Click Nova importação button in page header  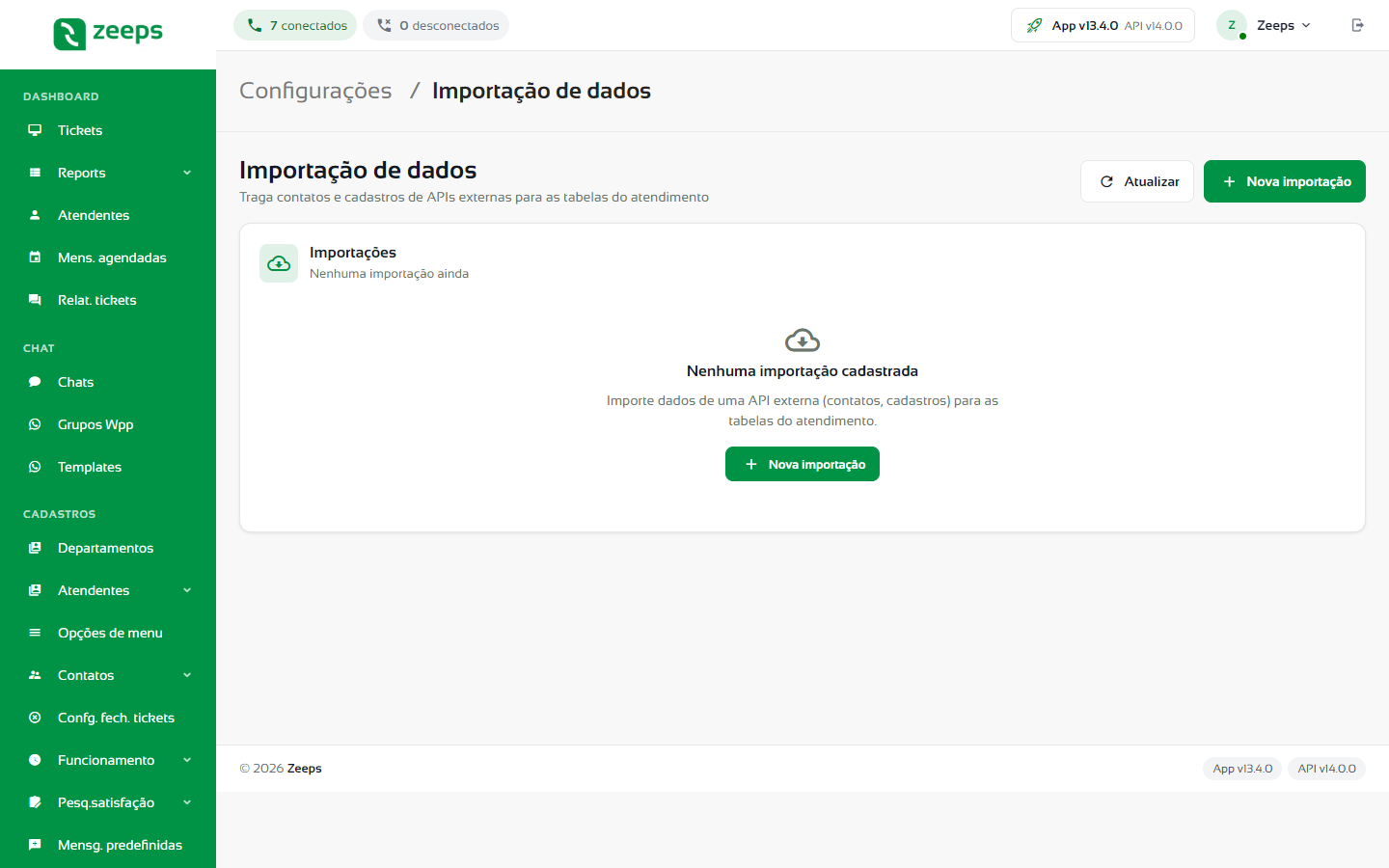point(1285,181)
